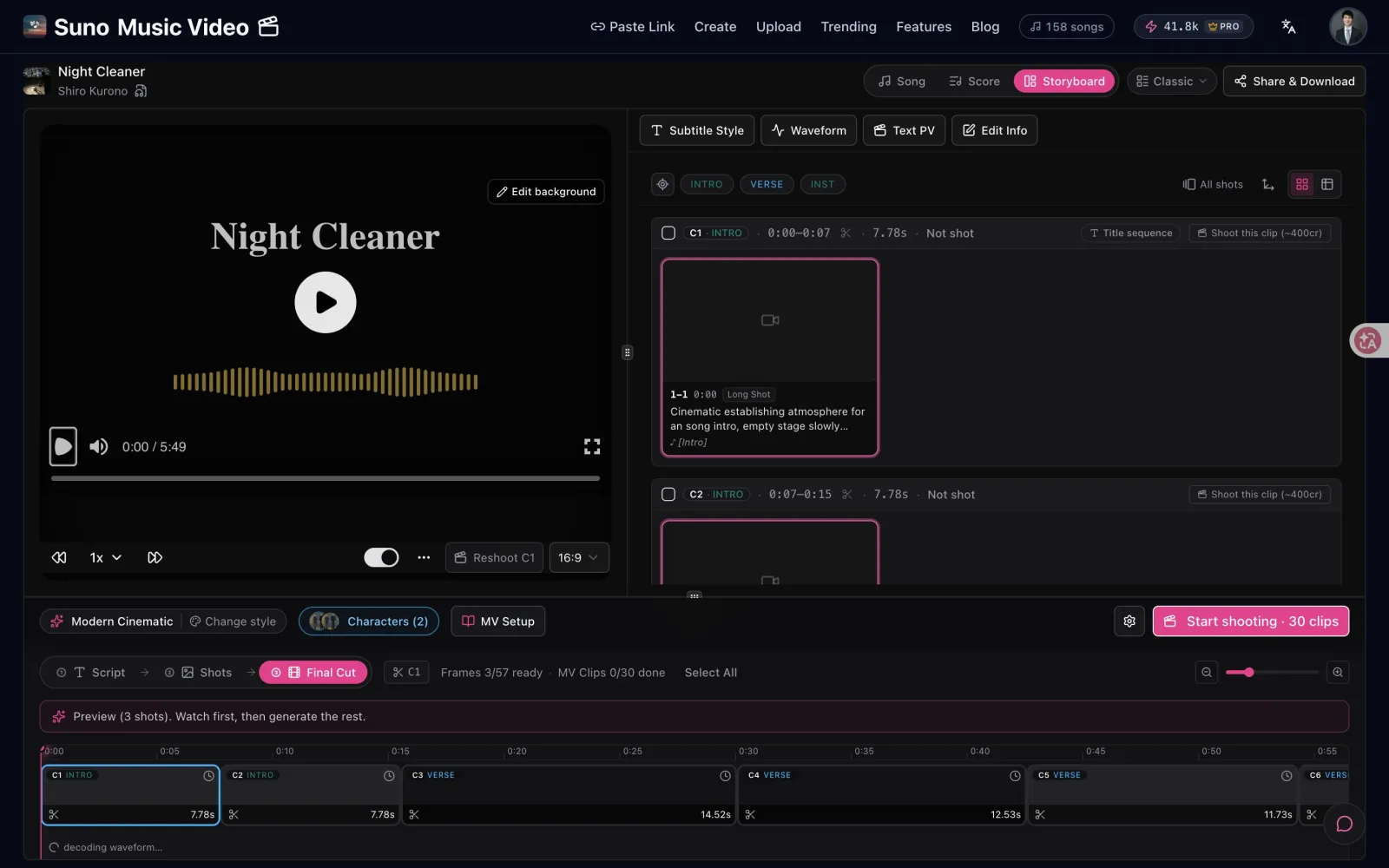Select the C3 VERSE clip in timeline
This screenshot has height=868, width=1389.
click(569, 795)
